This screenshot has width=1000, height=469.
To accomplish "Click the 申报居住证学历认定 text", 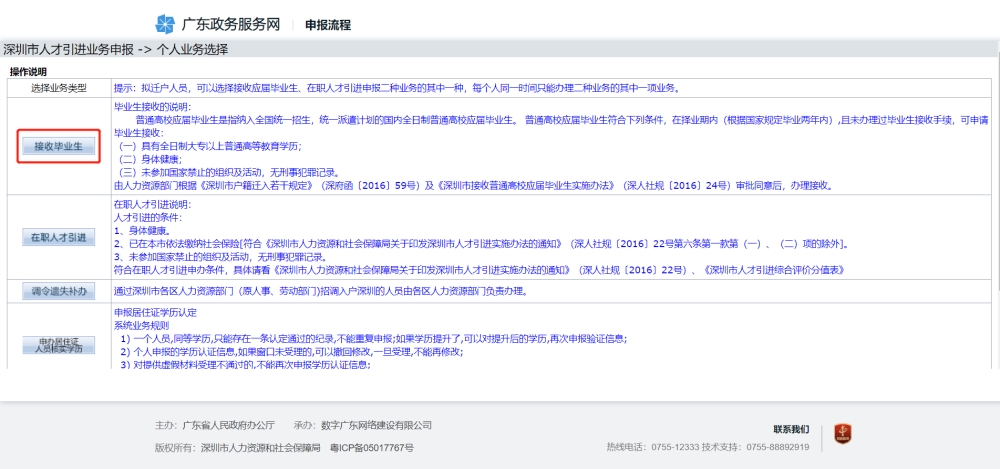I will point(156,313).
